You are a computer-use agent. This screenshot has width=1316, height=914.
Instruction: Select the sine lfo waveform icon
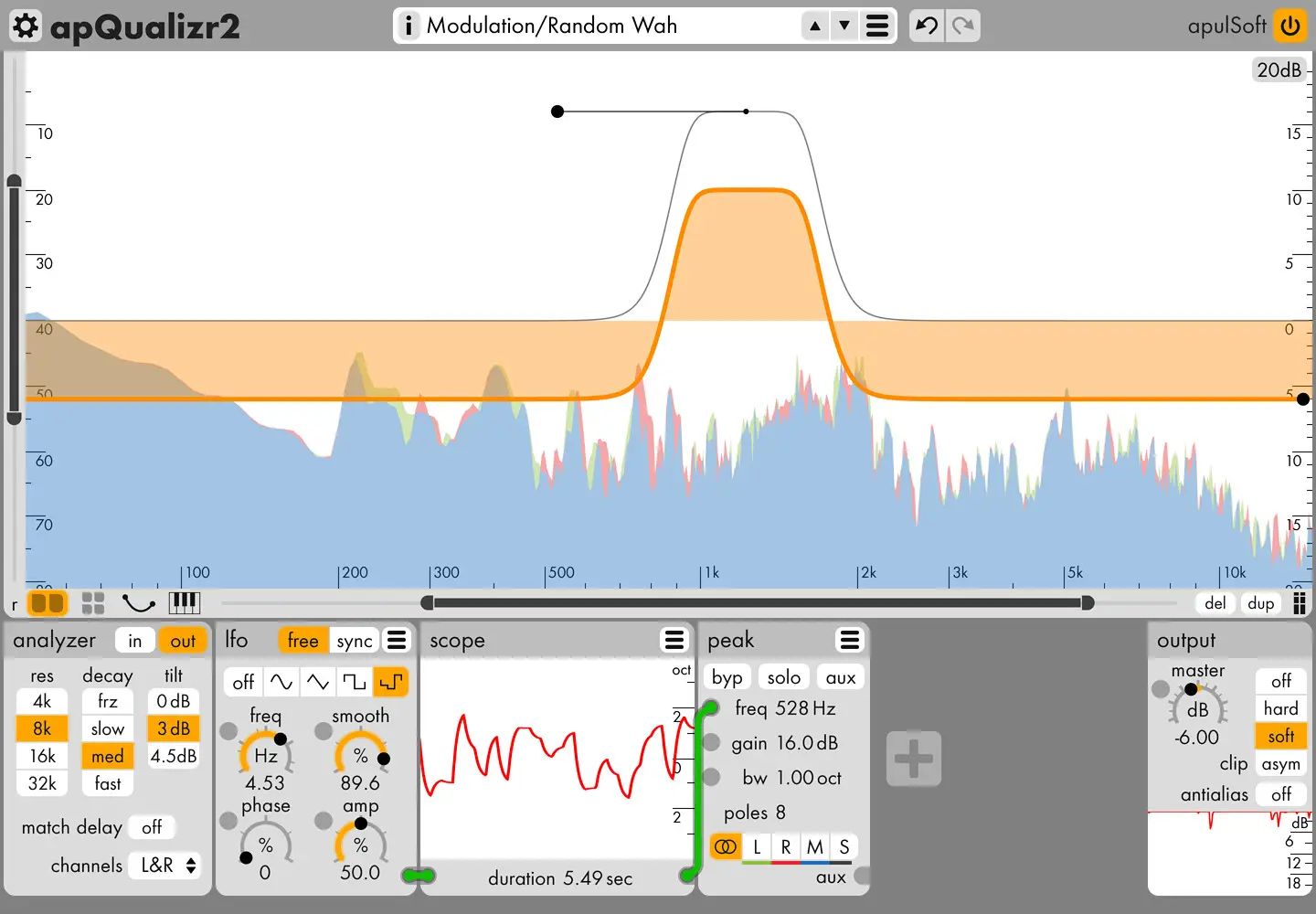tap(281, 682)
